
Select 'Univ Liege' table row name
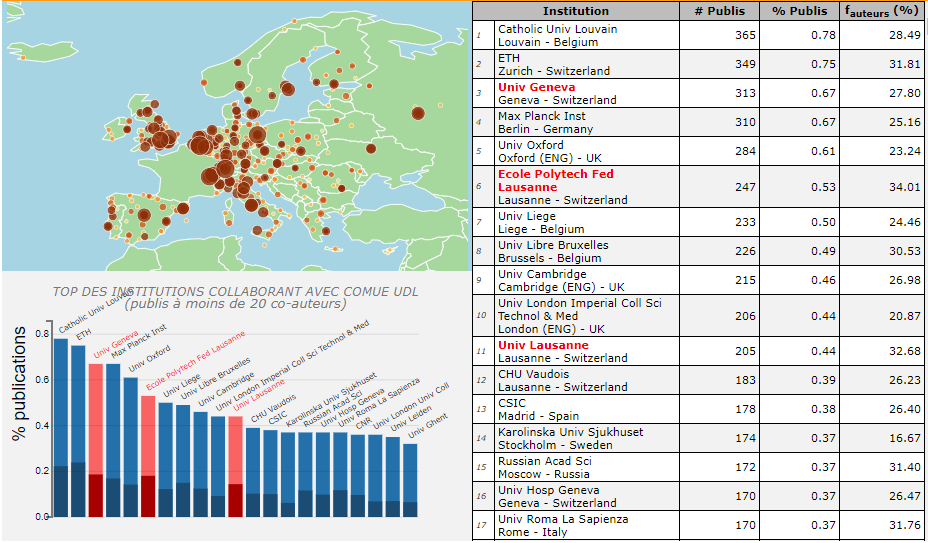tap(526, 216)
